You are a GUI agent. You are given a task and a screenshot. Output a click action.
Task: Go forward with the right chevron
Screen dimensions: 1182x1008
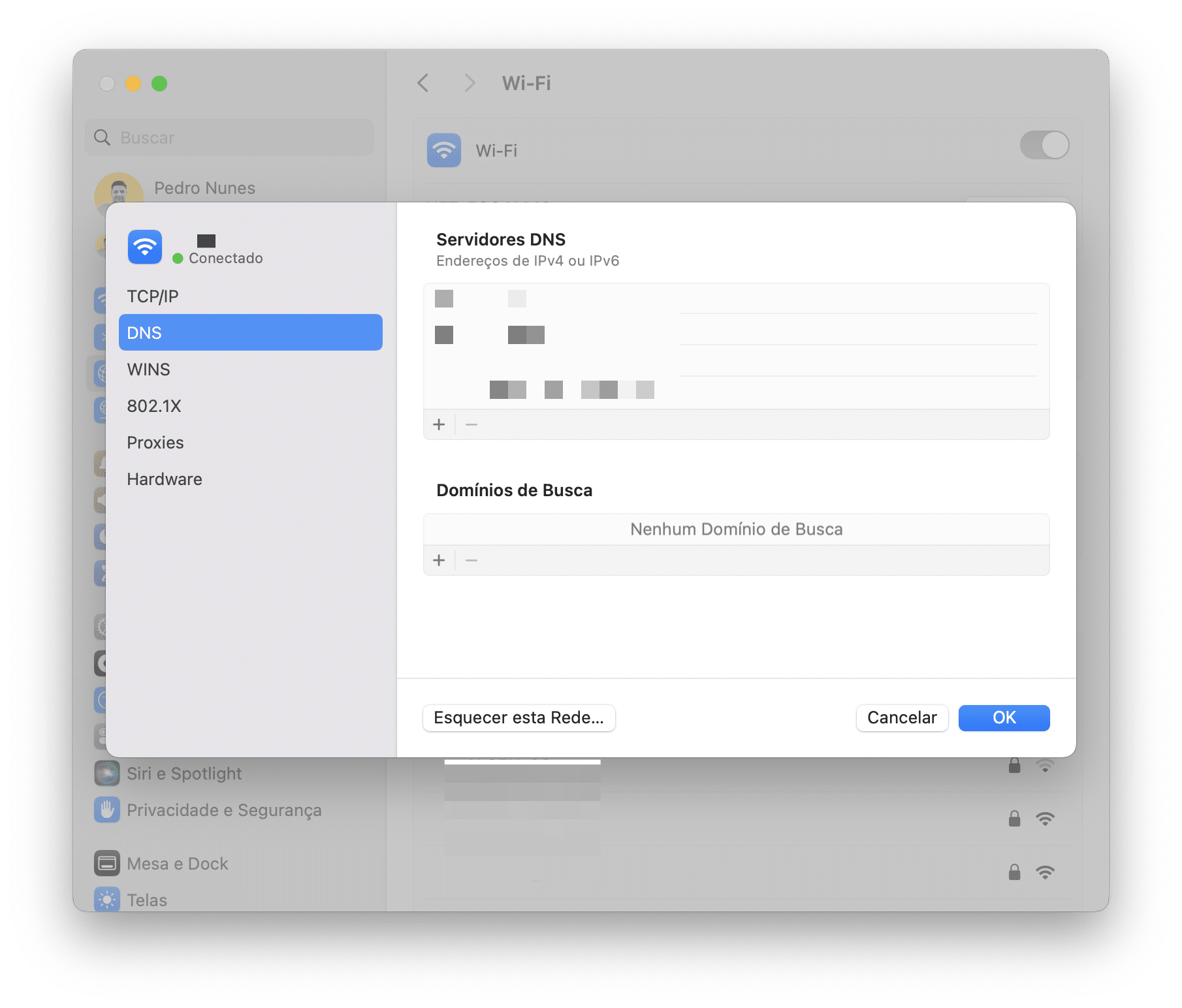(469, 83)
